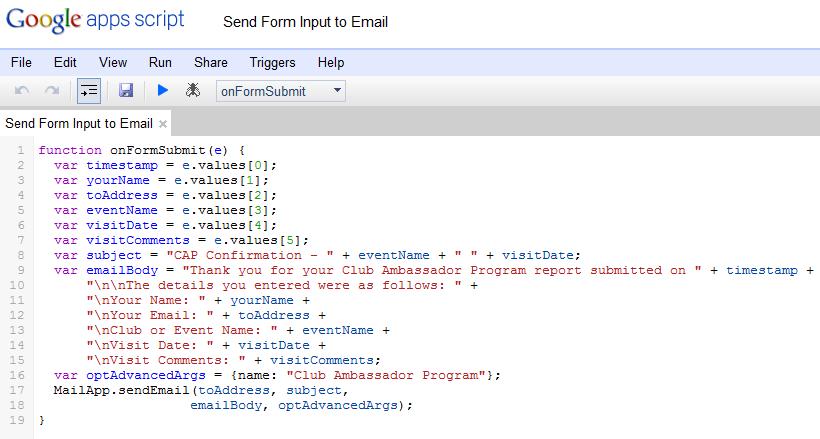The image size is (820, 439).
Task: Click yourName variable on line 3
Action: click(118, 181)
